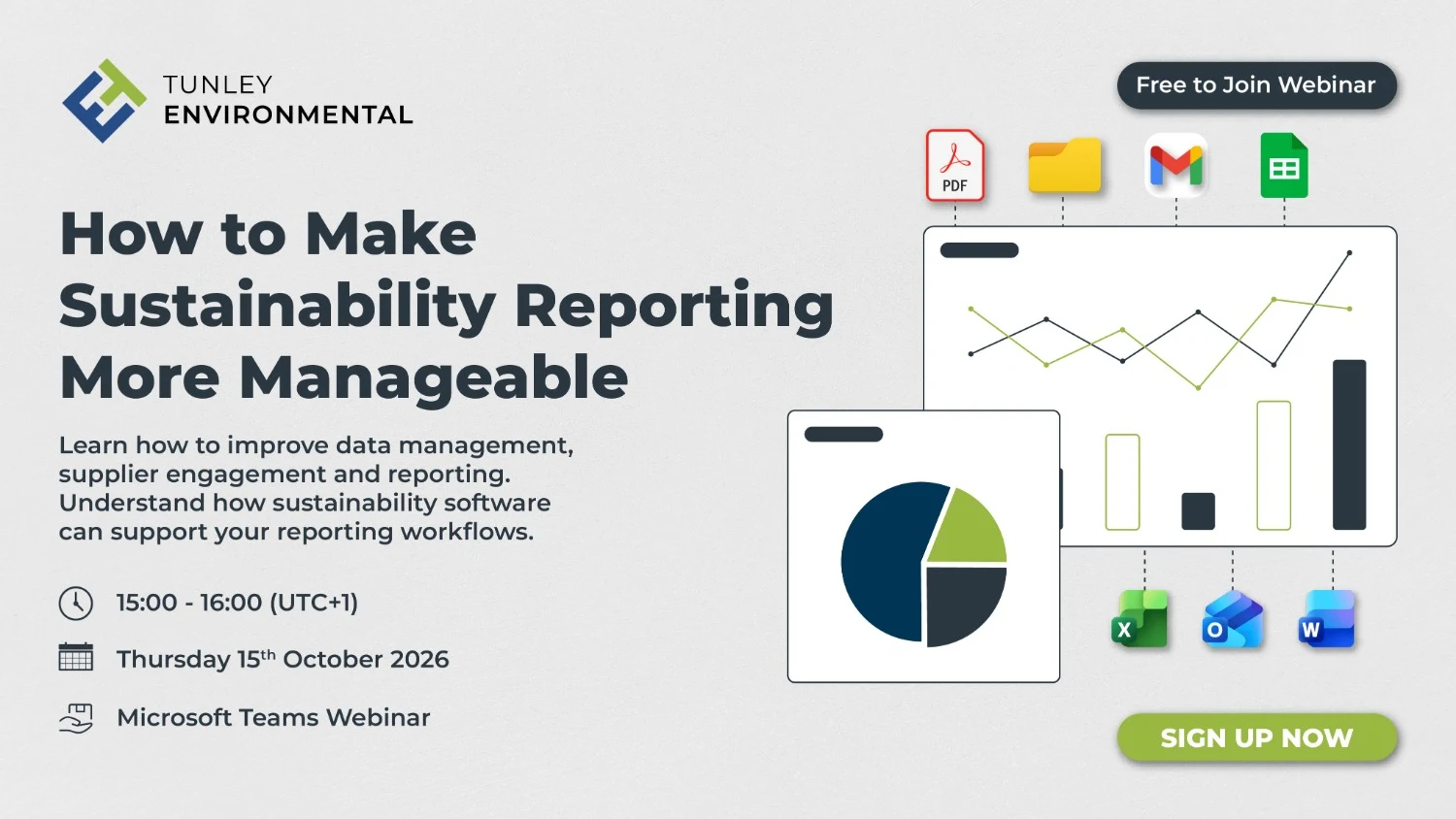The image size is (1456, 819).
Task: Click the Thursday 15th October 2026 date
Action: [x=282, y=659]
